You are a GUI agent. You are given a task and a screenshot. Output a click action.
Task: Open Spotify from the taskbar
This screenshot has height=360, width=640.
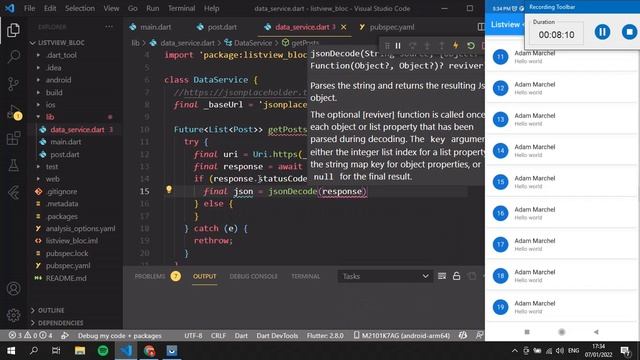click(103, 351)
